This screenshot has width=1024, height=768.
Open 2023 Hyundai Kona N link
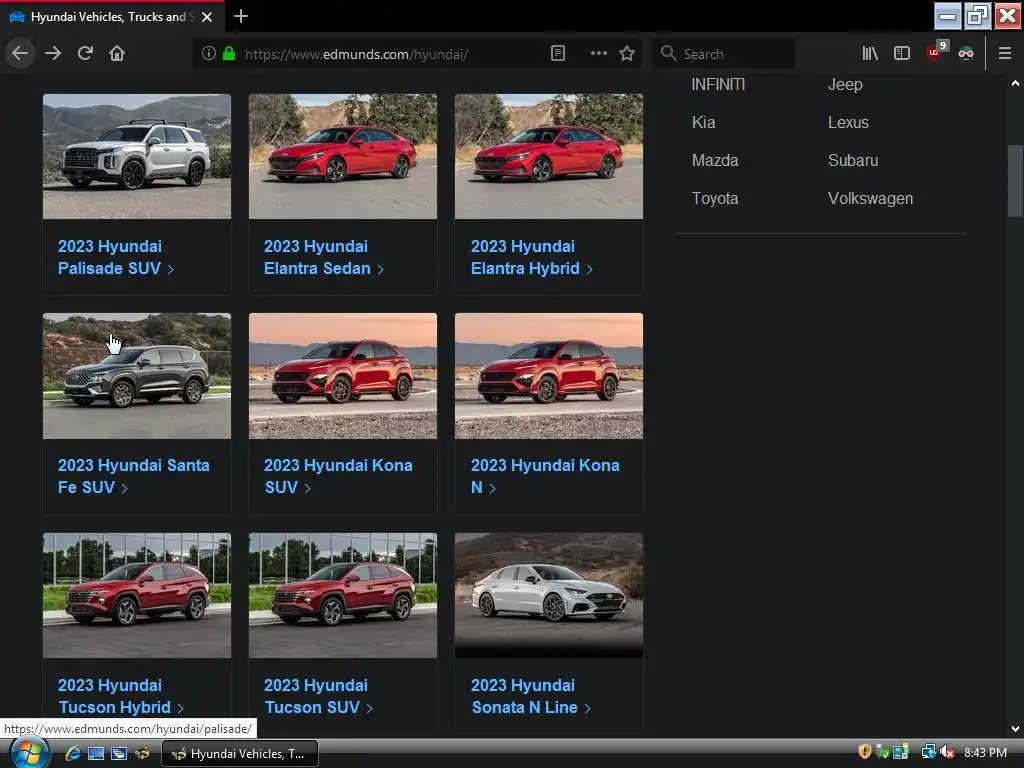pyautogui.click(x=545, y=476)
